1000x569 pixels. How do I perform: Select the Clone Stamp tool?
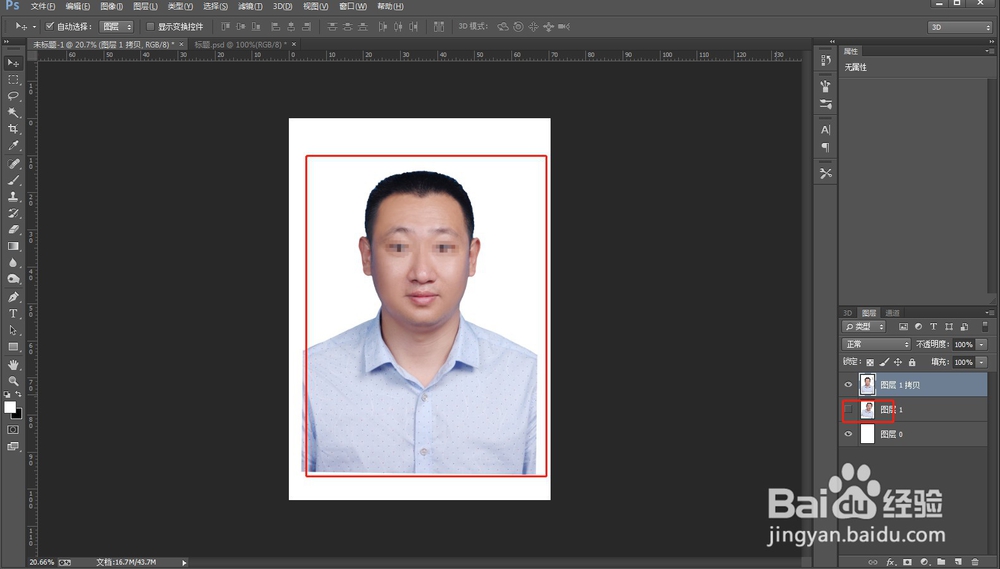click(13, 197)
